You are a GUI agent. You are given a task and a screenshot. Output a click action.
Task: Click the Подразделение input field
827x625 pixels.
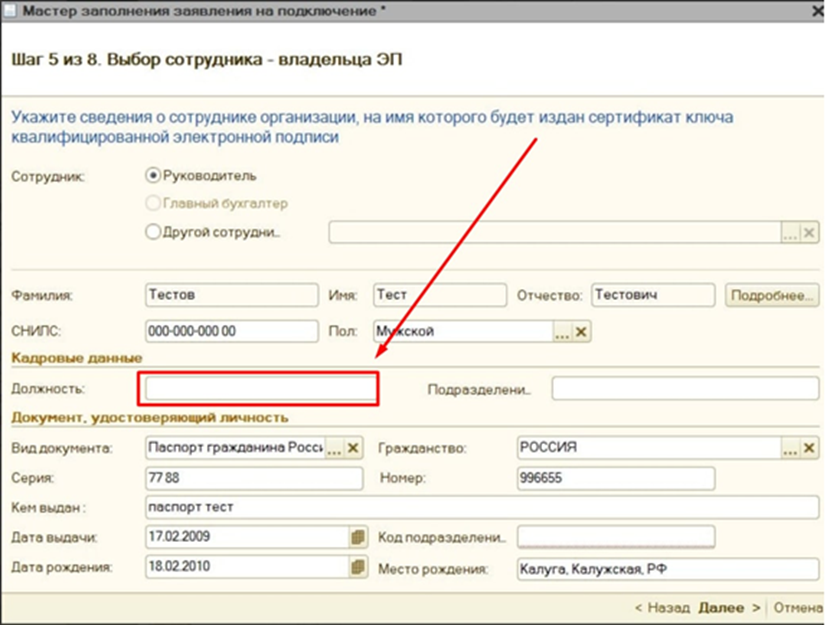point(685,388)
